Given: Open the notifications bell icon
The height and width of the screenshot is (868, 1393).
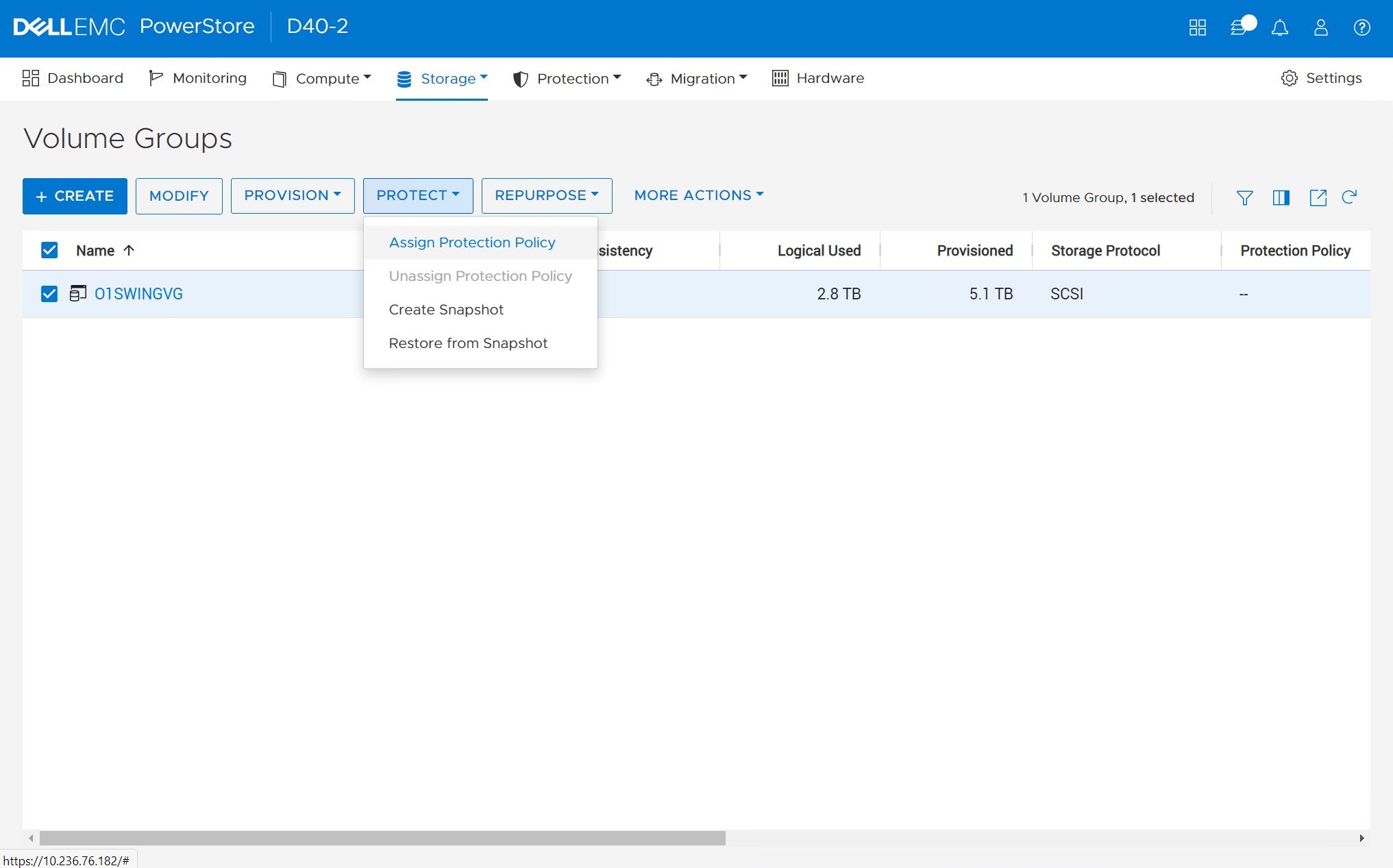Looking at the screenshot, I should coord(1280,27).
